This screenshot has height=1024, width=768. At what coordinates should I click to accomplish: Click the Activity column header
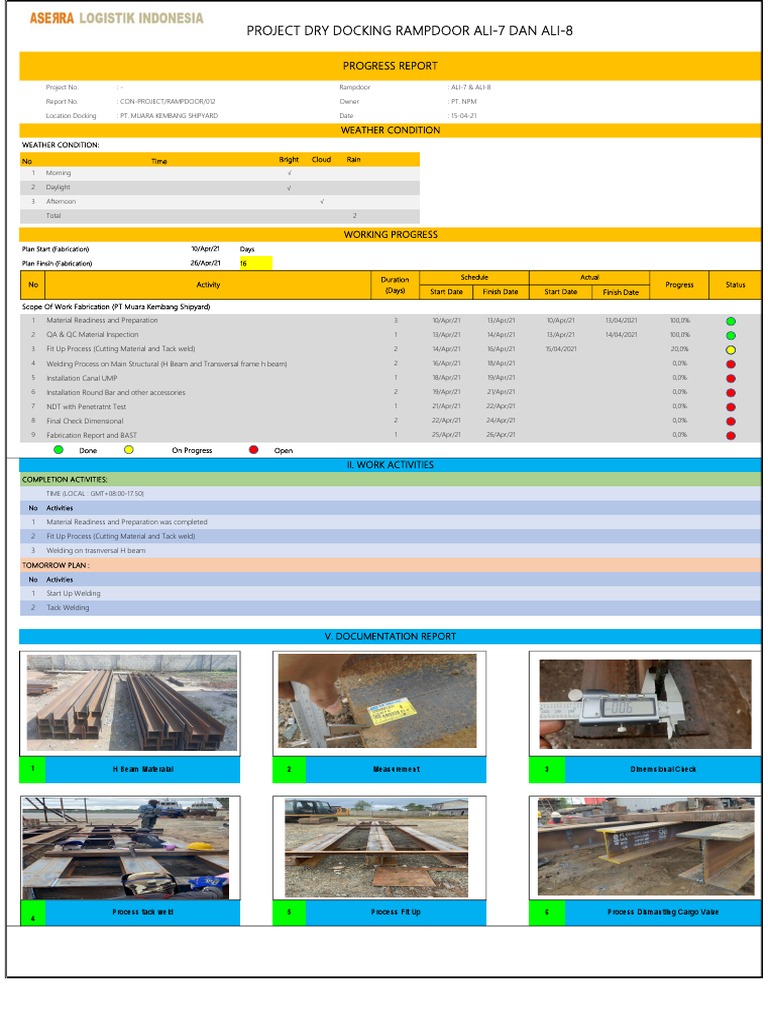208,285
